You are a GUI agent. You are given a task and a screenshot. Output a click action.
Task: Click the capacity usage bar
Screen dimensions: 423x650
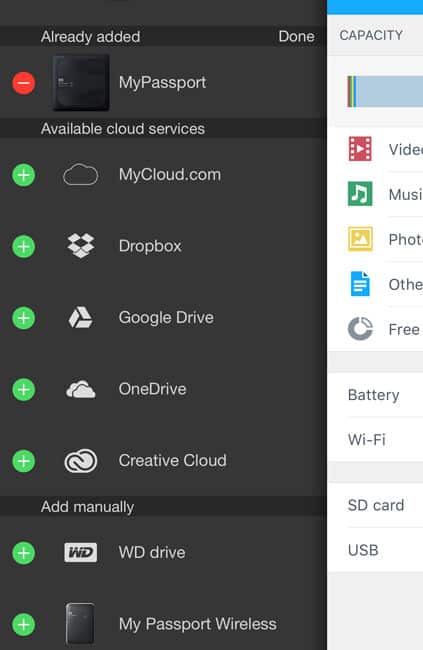(385, 91)
